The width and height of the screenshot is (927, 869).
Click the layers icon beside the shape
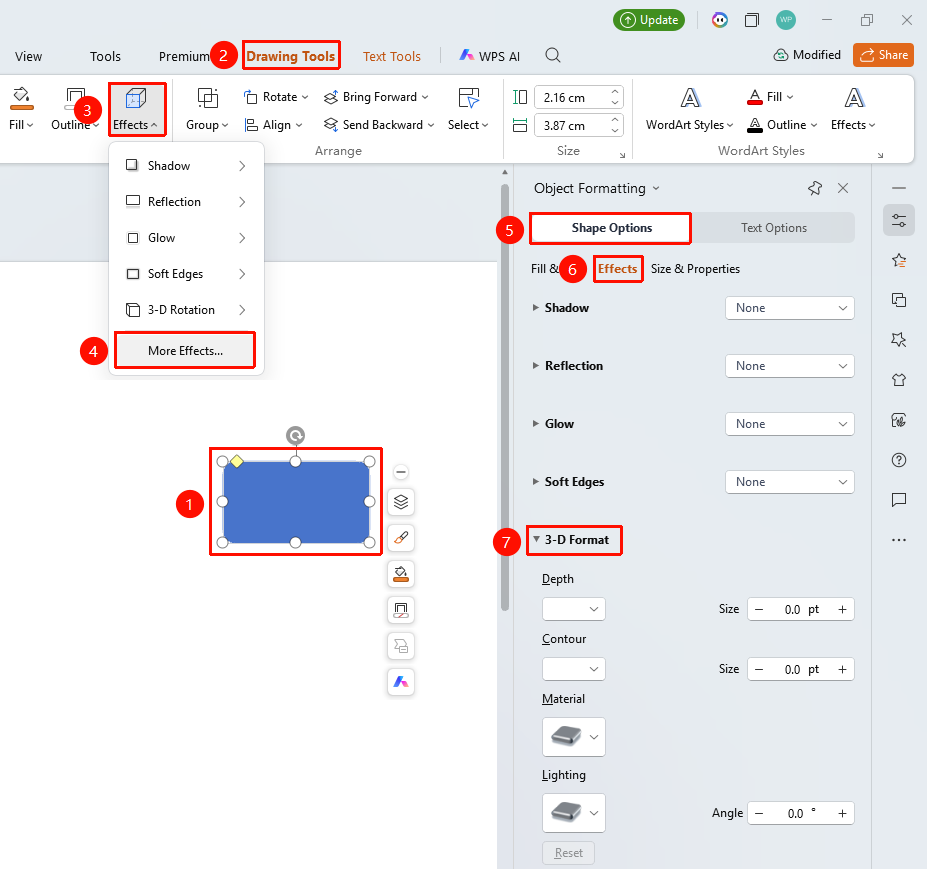click(x=401, y=502)
